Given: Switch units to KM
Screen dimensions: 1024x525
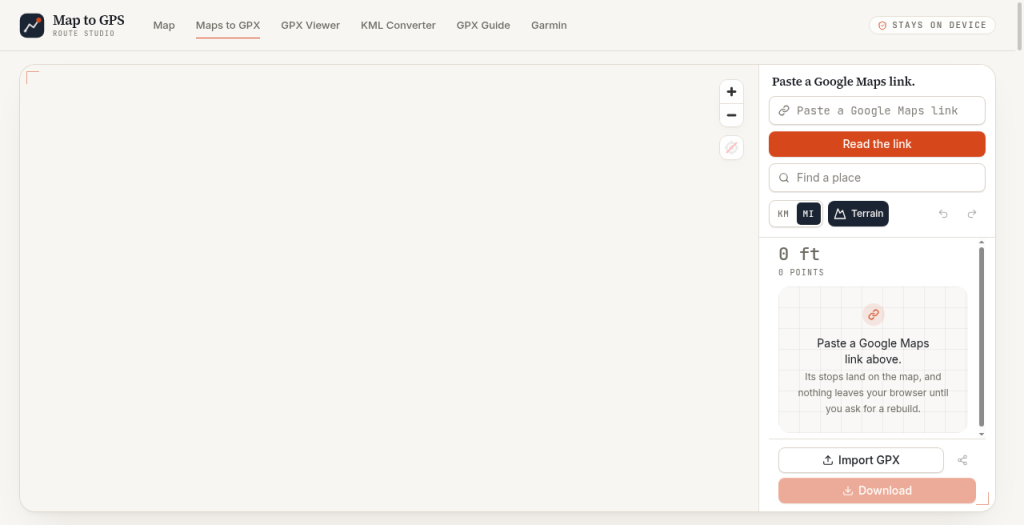Looking at the screenshot, I should 783,214.
